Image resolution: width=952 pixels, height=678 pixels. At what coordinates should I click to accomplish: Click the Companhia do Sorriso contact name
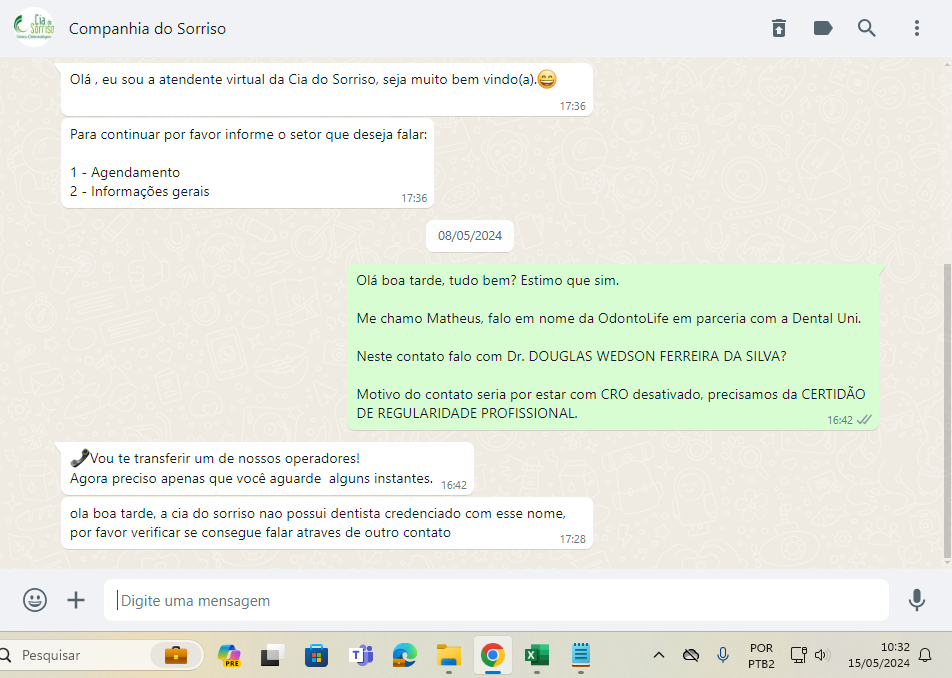point(147,29)
